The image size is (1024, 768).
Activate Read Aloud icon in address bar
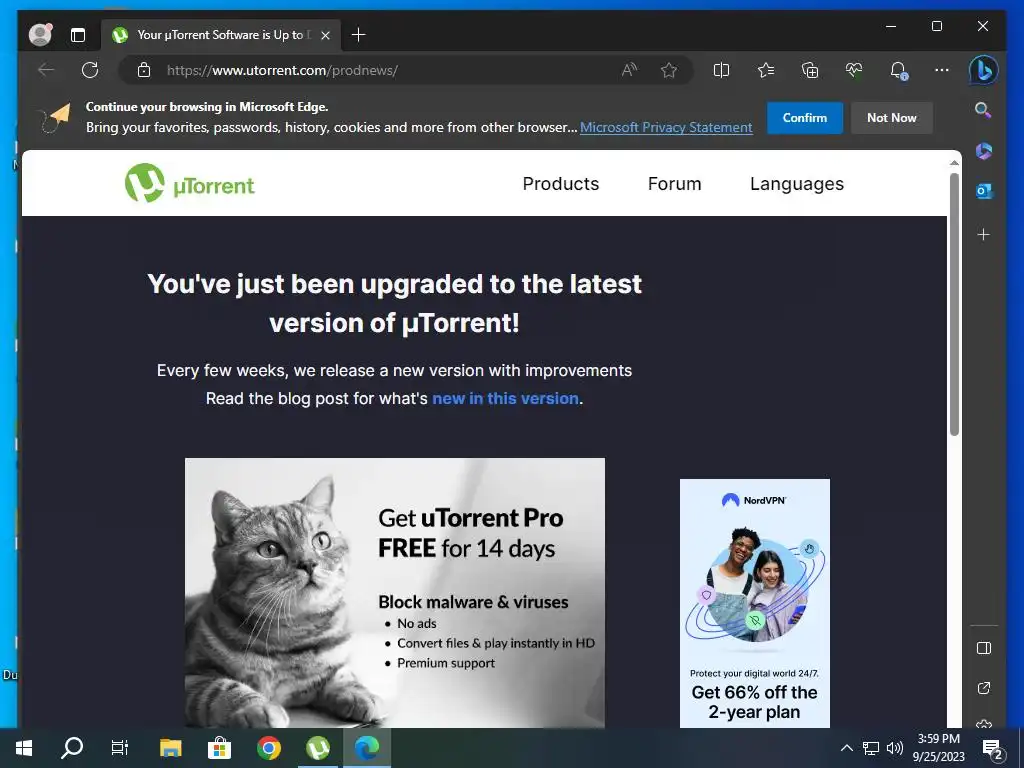[629, 70]
